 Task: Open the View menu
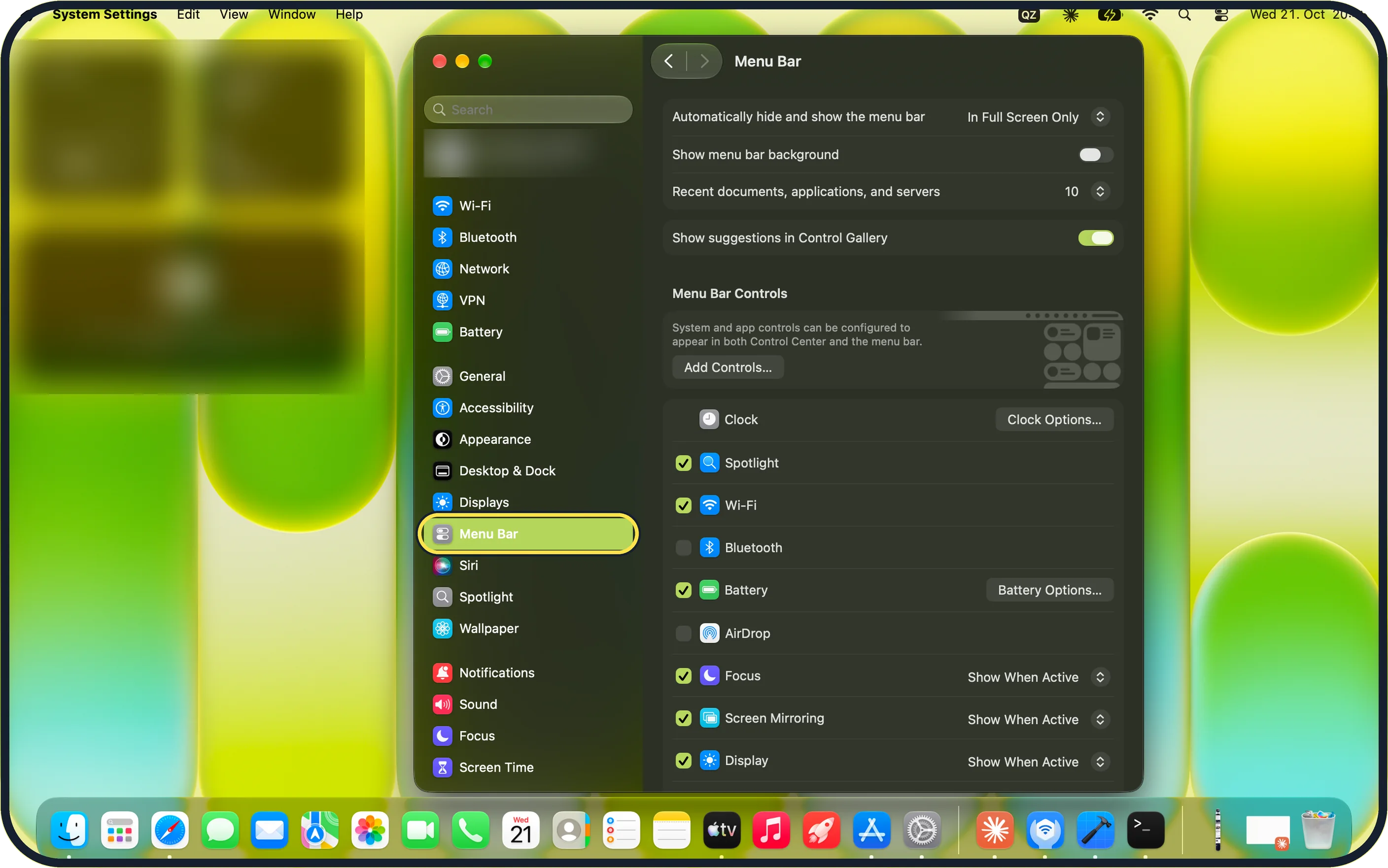tap(234, 14)
